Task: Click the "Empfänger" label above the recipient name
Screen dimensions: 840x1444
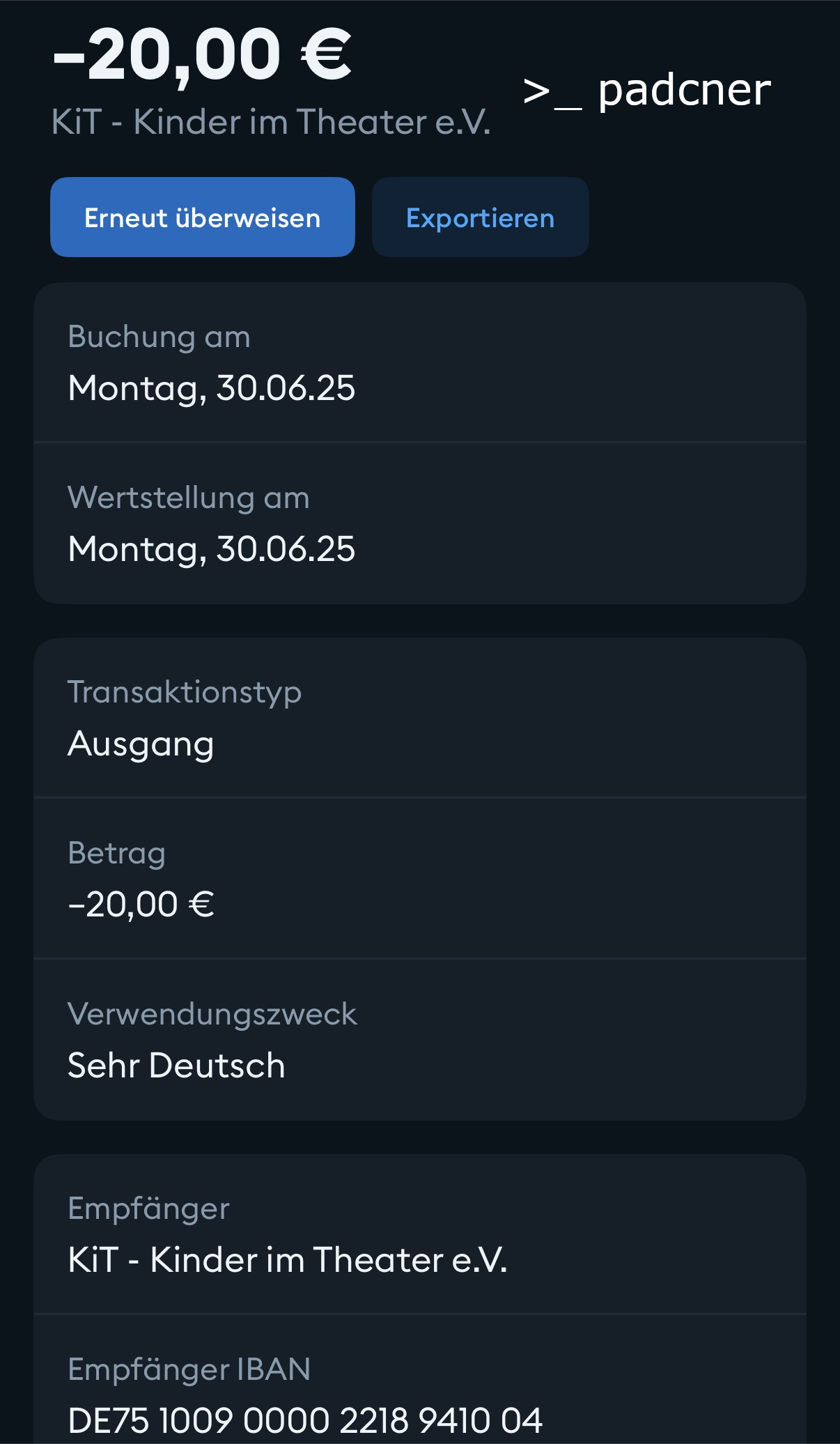Action: (x=148, y=1208)
